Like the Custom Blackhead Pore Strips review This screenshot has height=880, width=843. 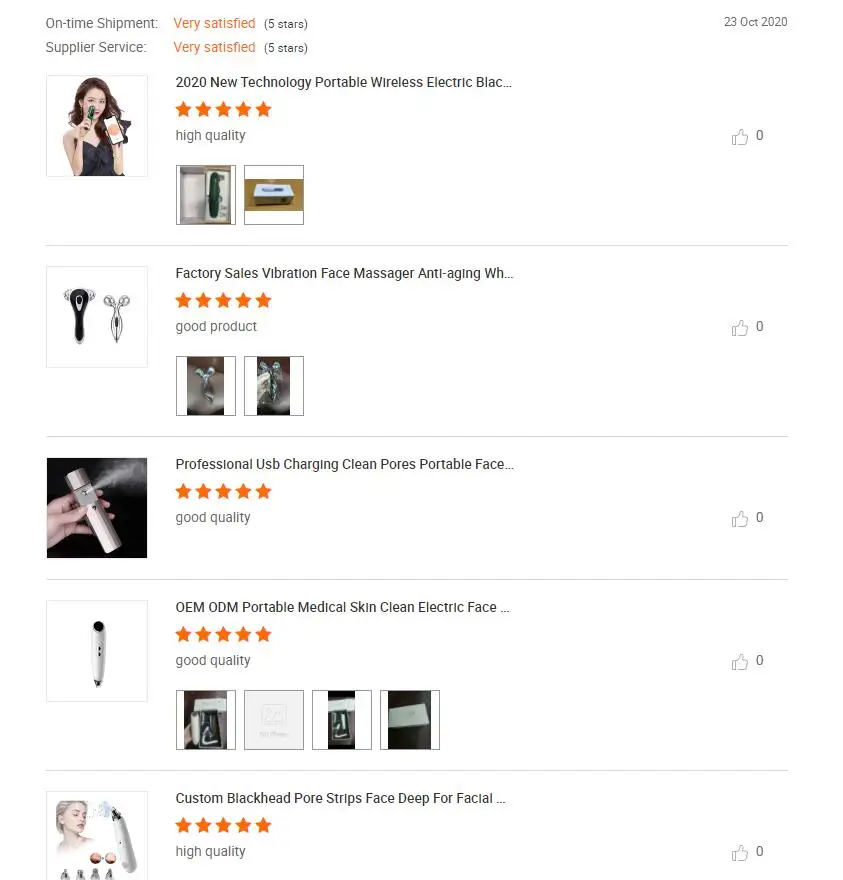[x=740, y=852]
